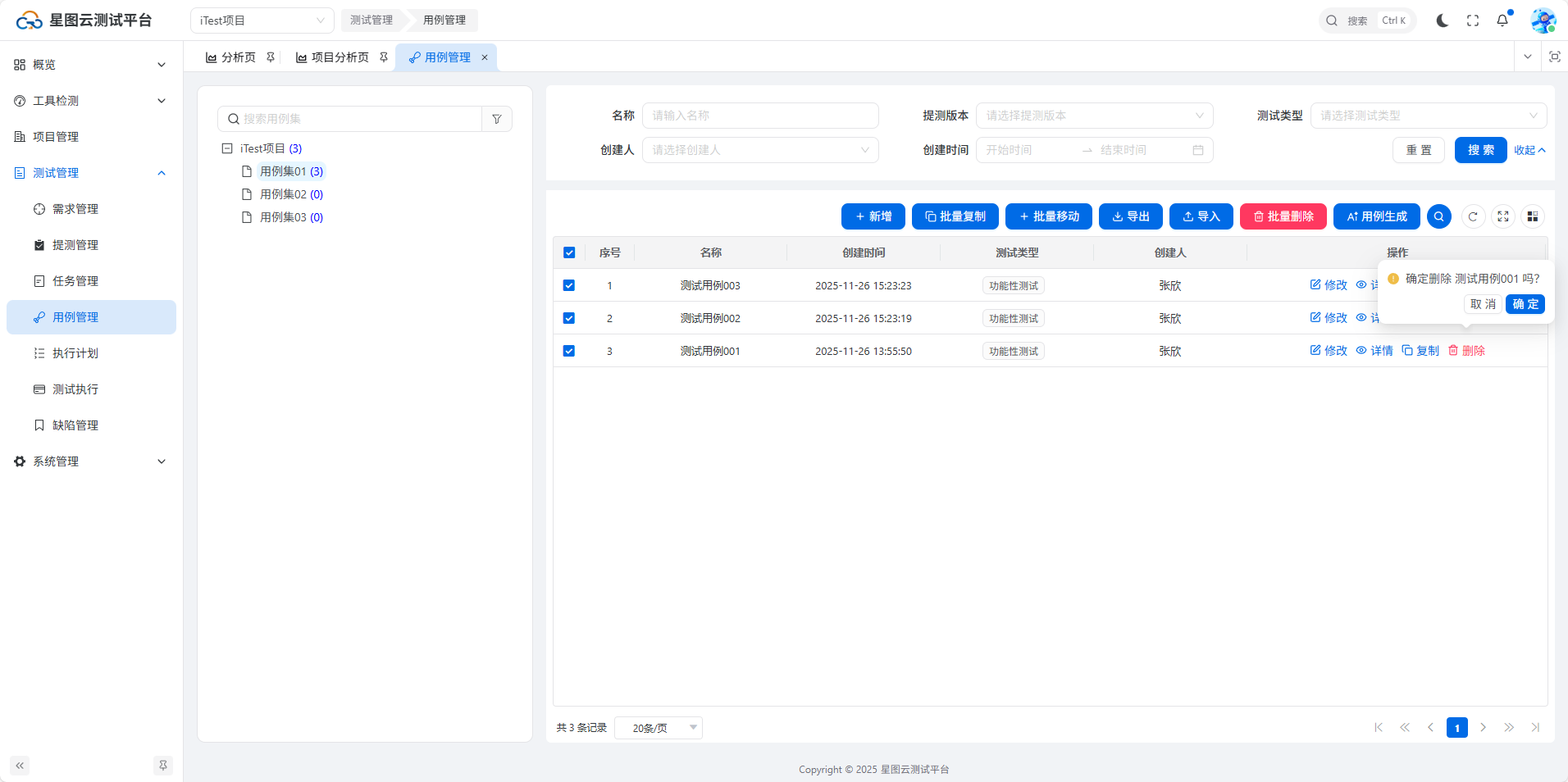Open column settings grid icon
The height and width of the screenshot is (782, 1568).
coord(1532,216)
